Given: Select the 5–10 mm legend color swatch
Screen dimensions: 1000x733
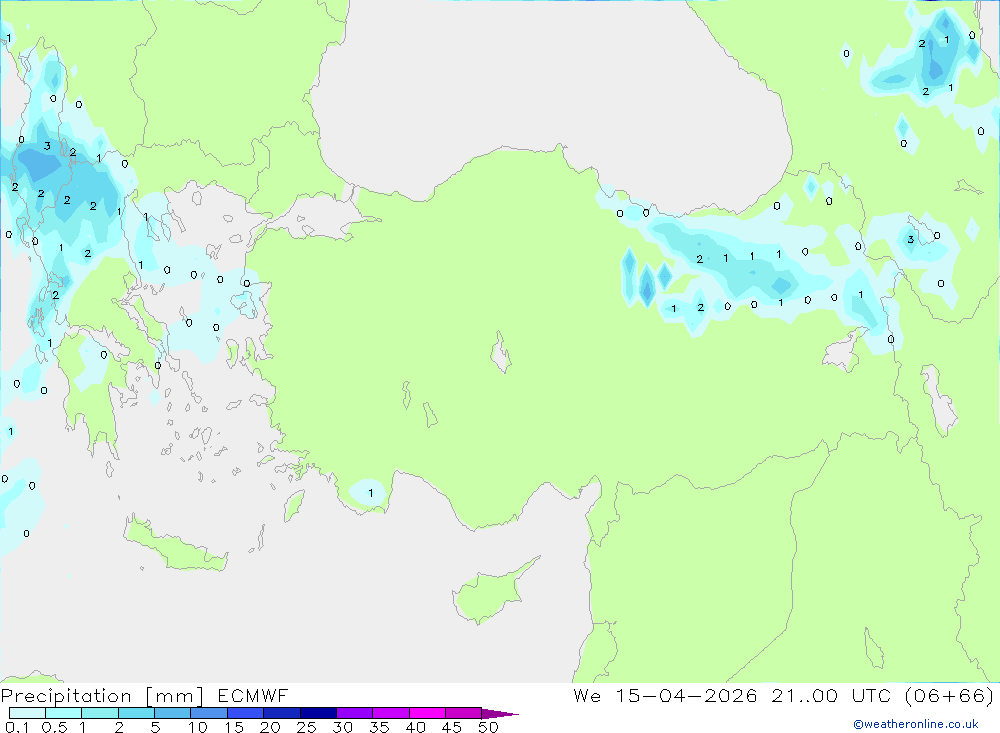Looking at the screenshot, I should 172,713.
